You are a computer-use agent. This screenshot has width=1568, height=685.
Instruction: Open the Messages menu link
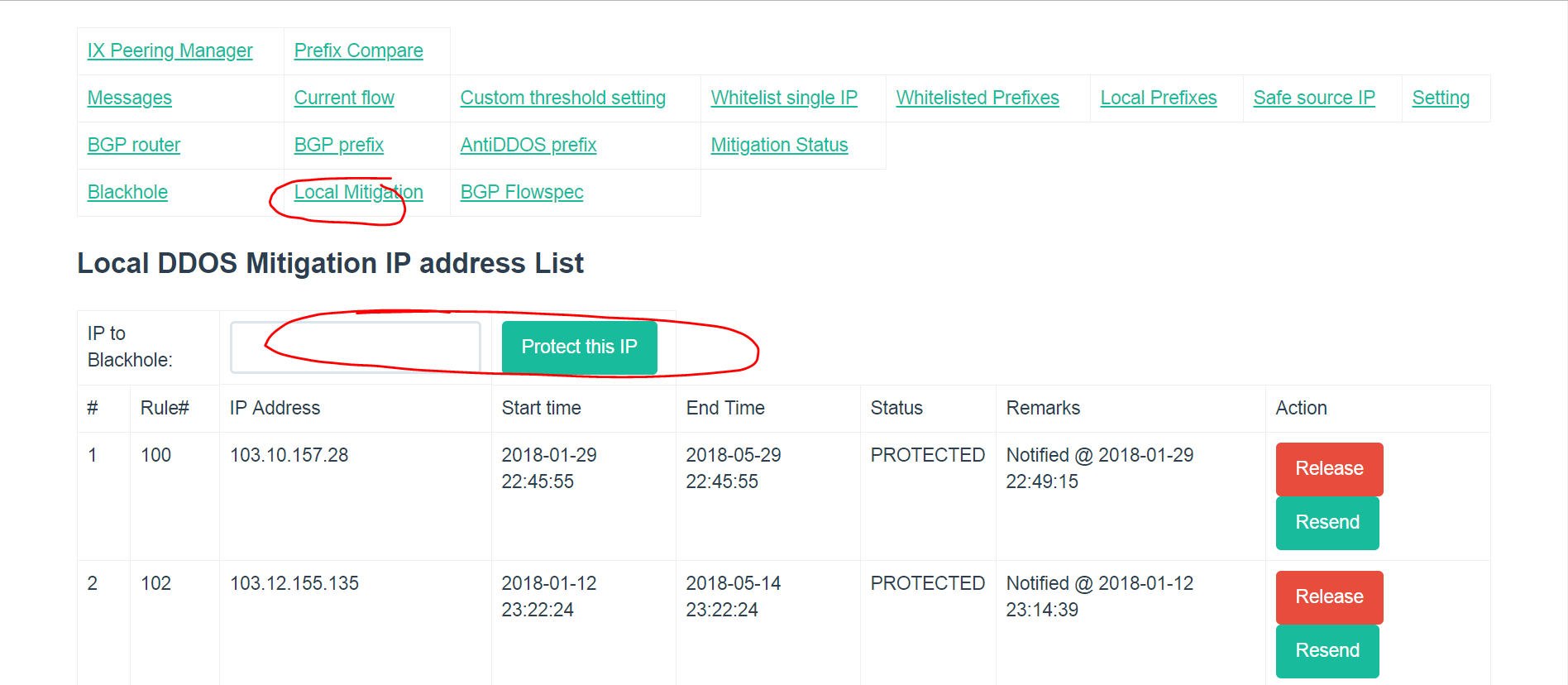coord(129,98)
